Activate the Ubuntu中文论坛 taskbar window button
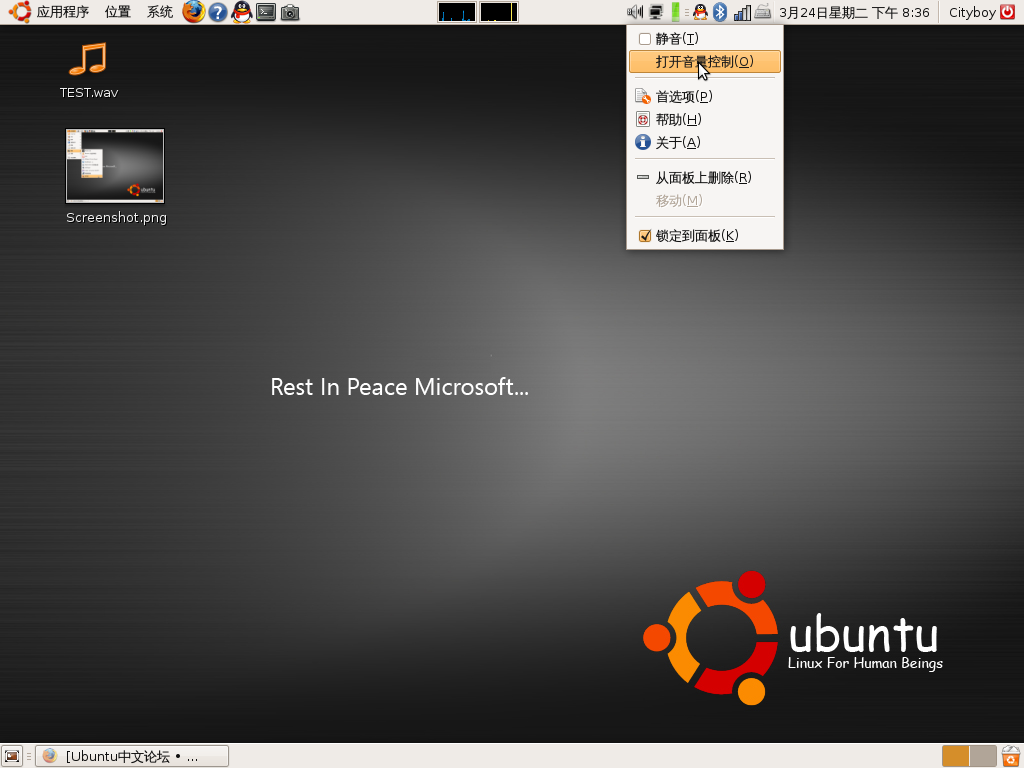The image size is (1024, 768). pos(132,756)
